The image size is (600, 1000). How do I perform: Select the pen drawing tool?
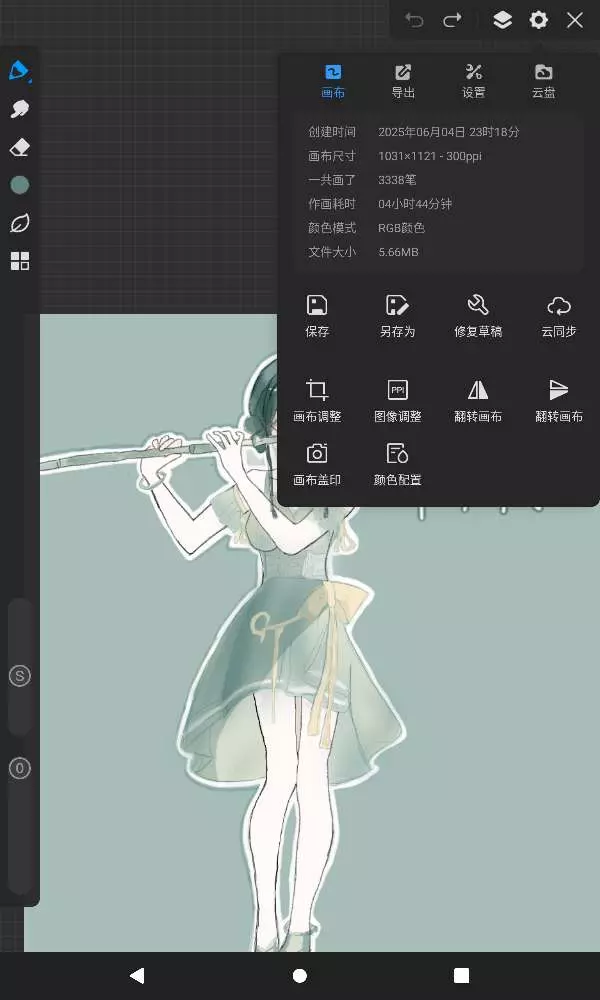[x=19, y=71]
